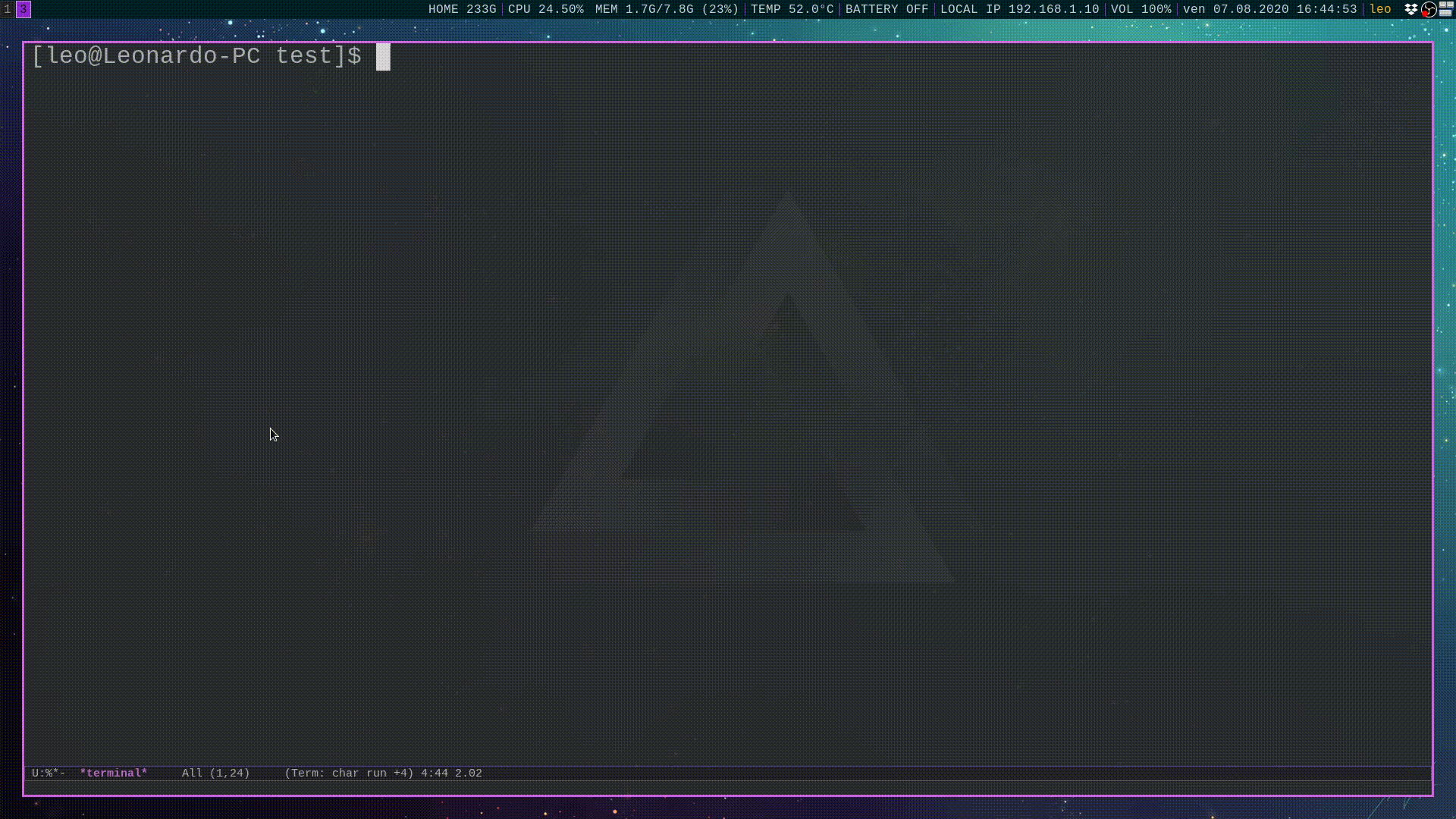This screenshot has height=819, width=1456.
Task: Click the terminal cursor block
Action: 383,57
